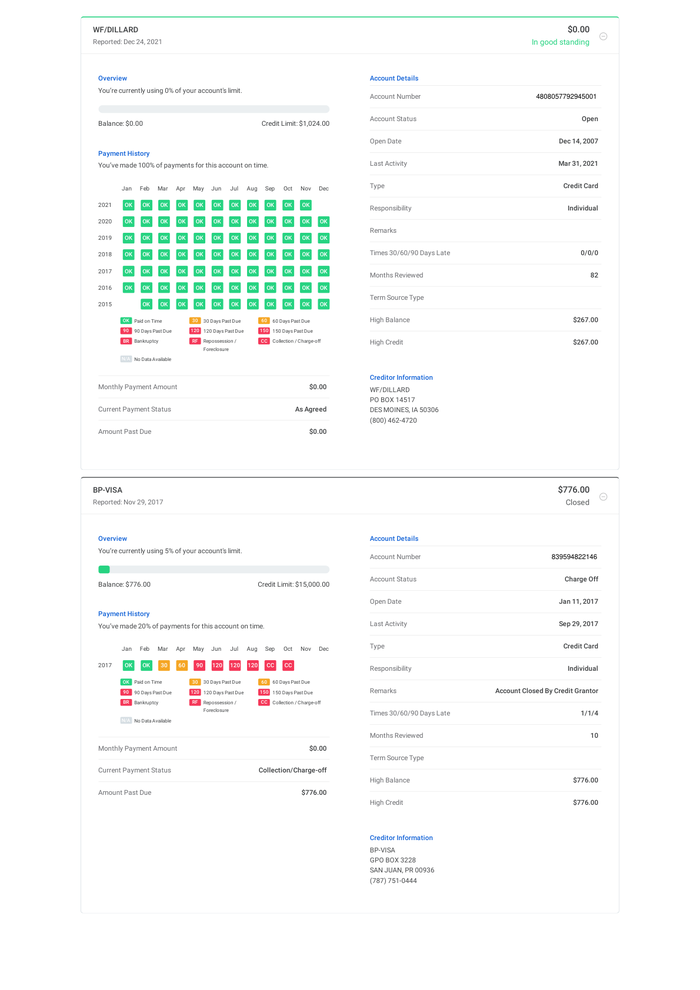
Task: Click the (800) 462-4720 phone number
Action: click(393, 420)
